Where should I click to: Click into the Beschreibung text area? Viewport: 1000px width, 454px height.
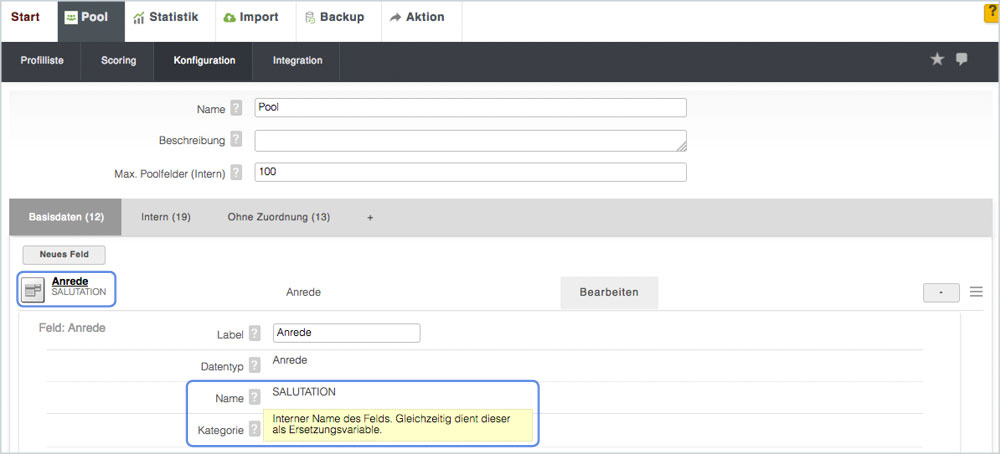coord(470,140)
